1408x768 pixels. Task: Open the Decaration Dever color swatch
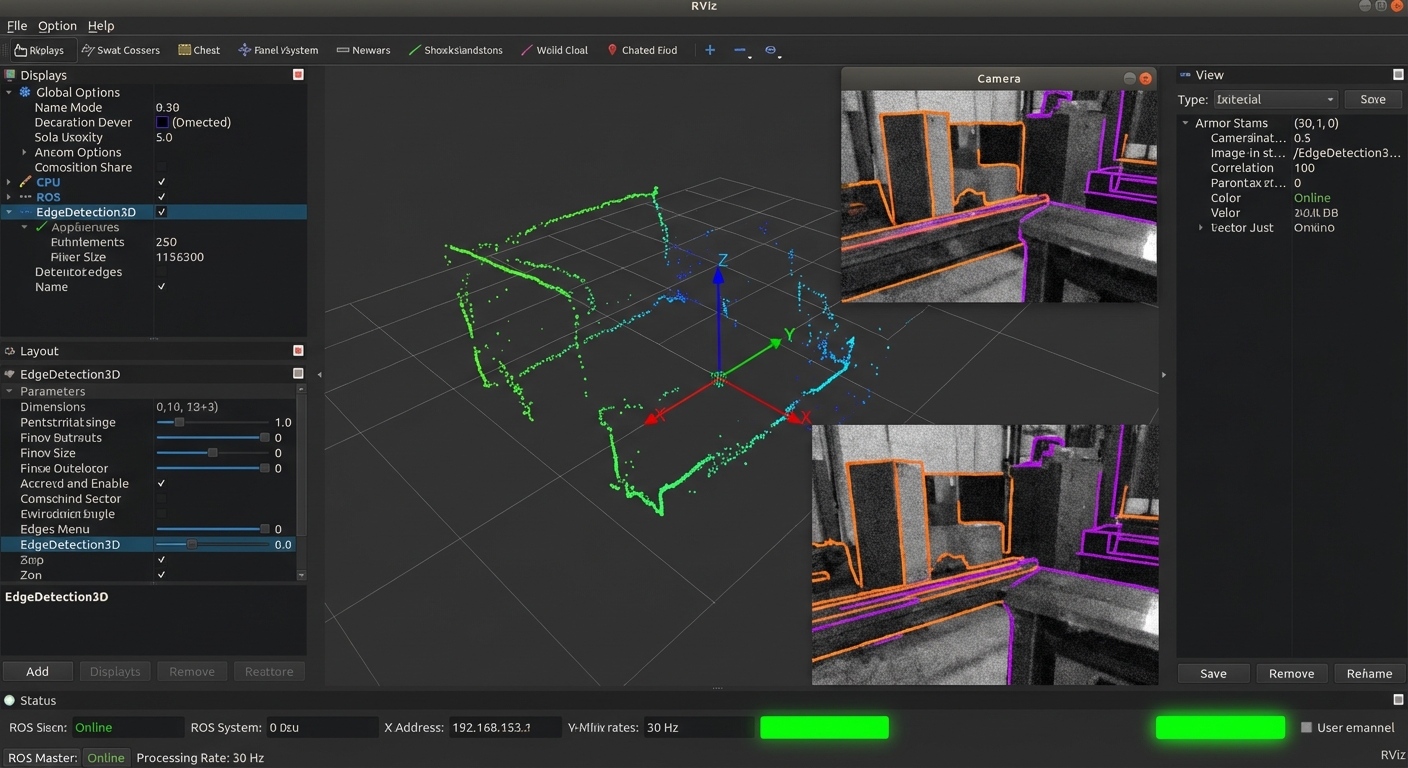[162, 122]
